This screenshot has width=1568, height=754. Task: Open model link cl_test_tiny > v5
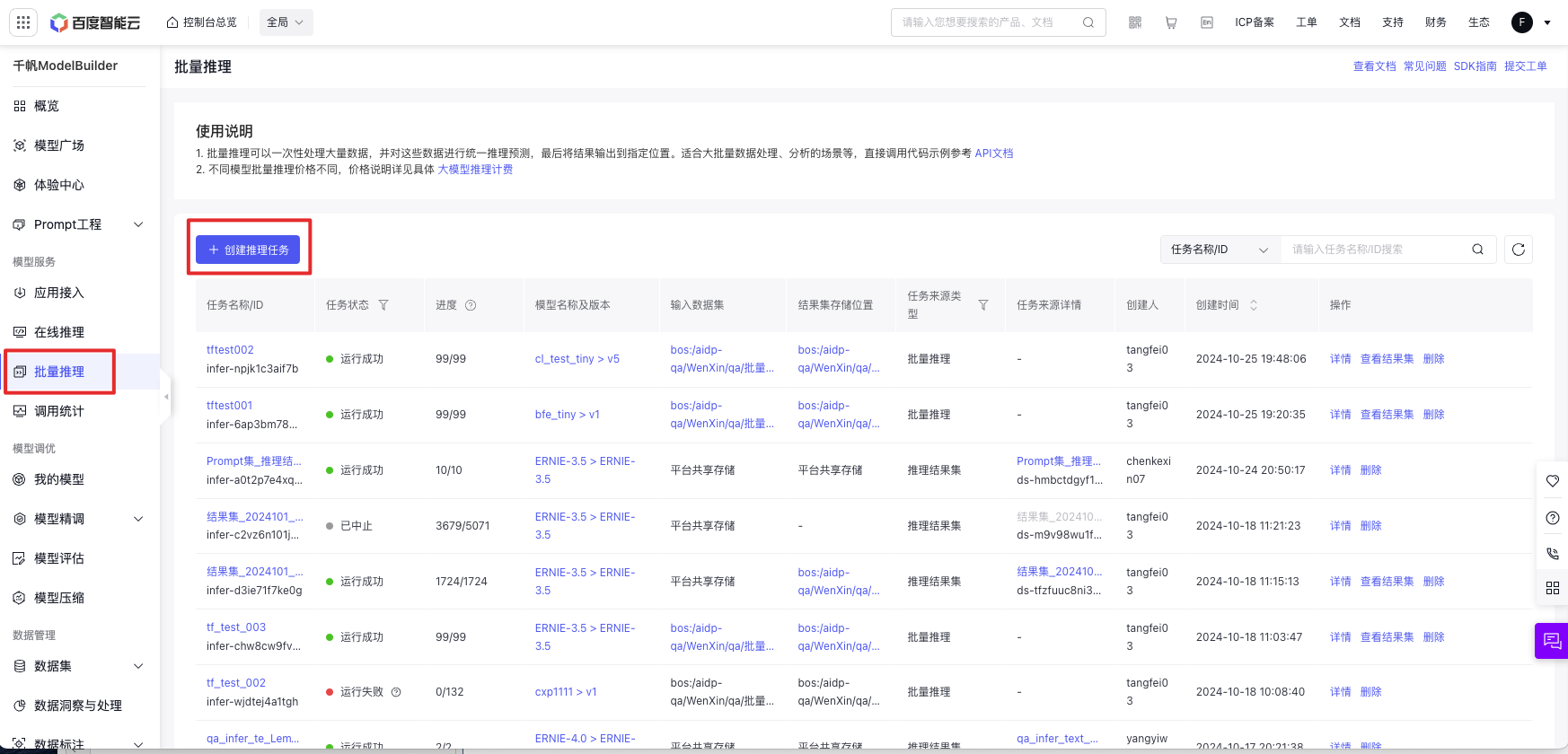pos(577,359)
